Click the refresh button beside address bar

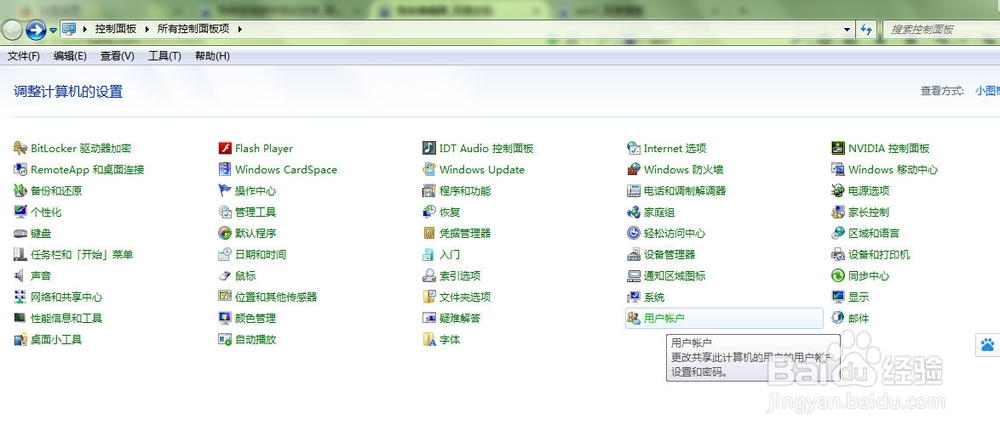(866, 29)
